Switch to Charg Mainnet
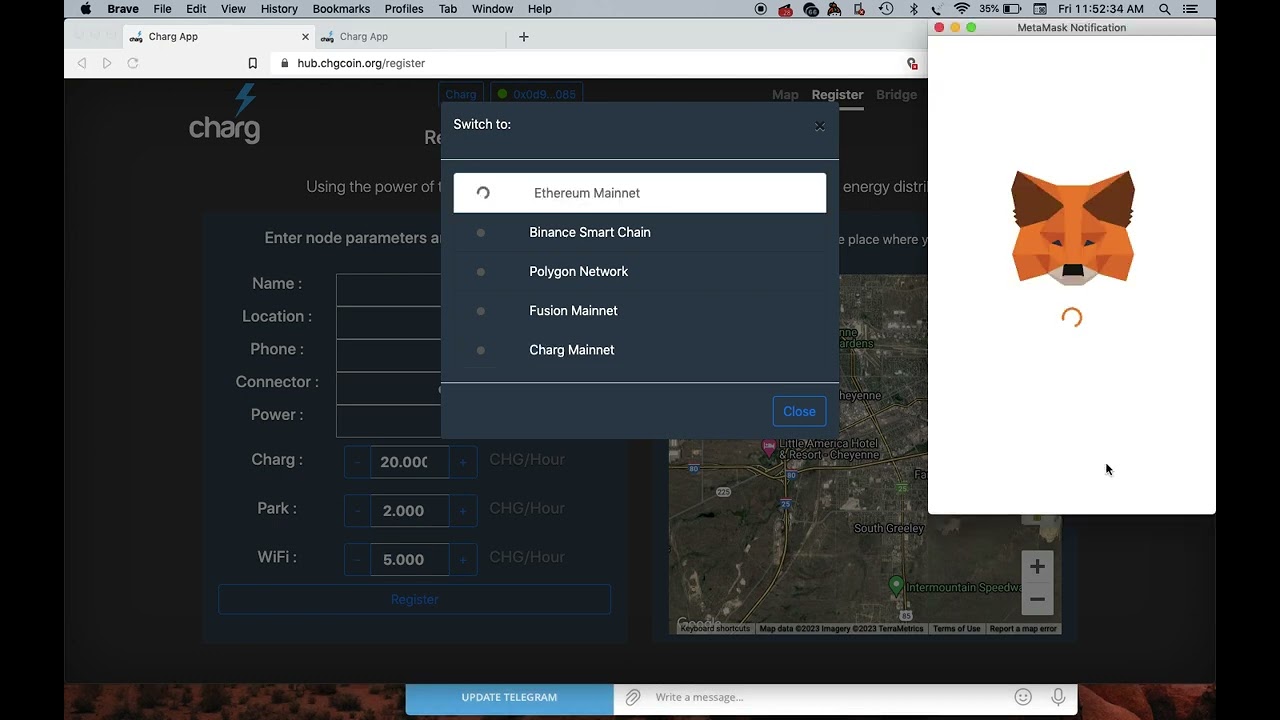 [x=571, y=350]
